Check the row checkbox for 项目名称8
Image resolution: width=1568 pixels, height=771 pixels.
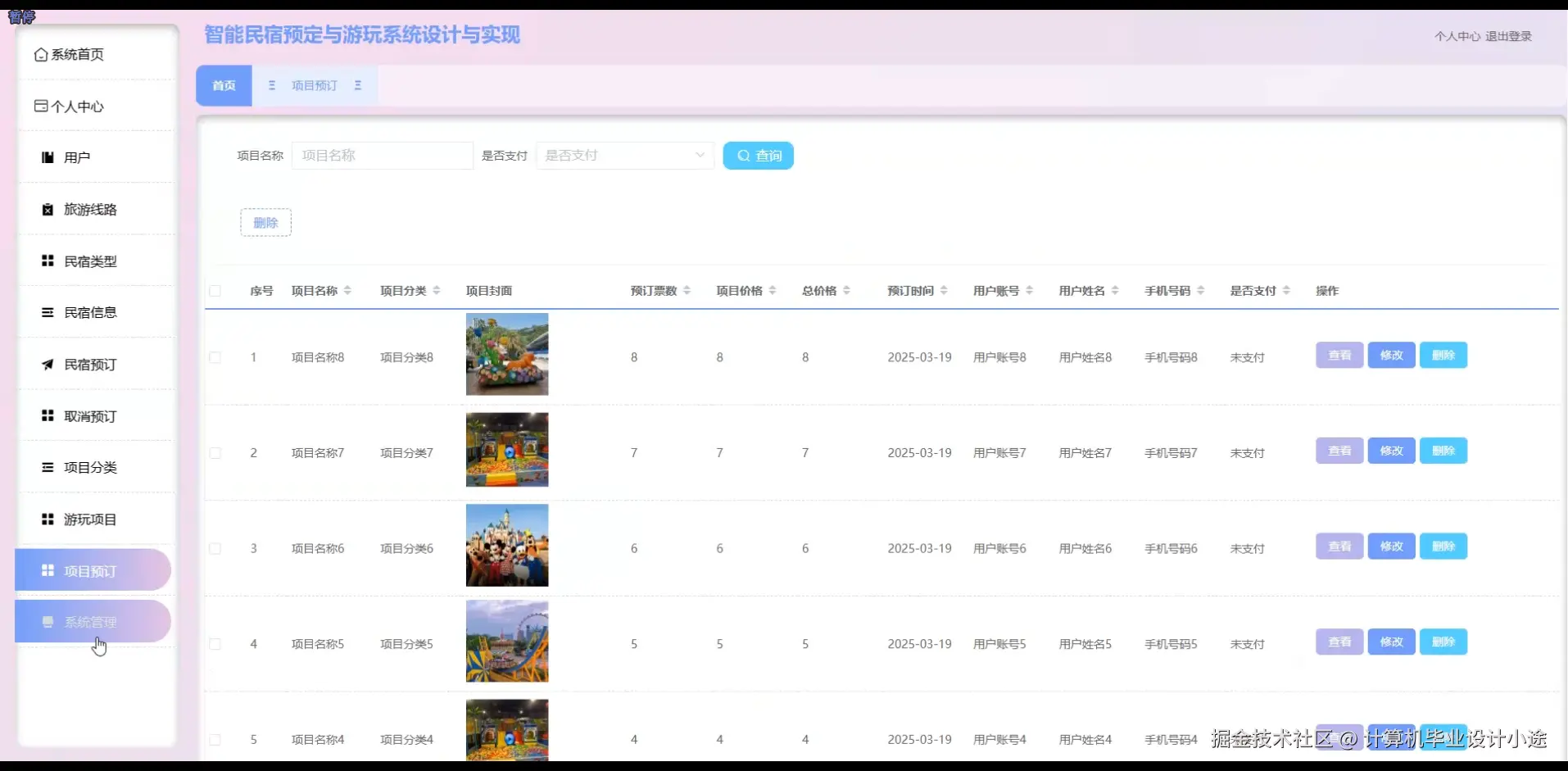(x=215, y=357)
